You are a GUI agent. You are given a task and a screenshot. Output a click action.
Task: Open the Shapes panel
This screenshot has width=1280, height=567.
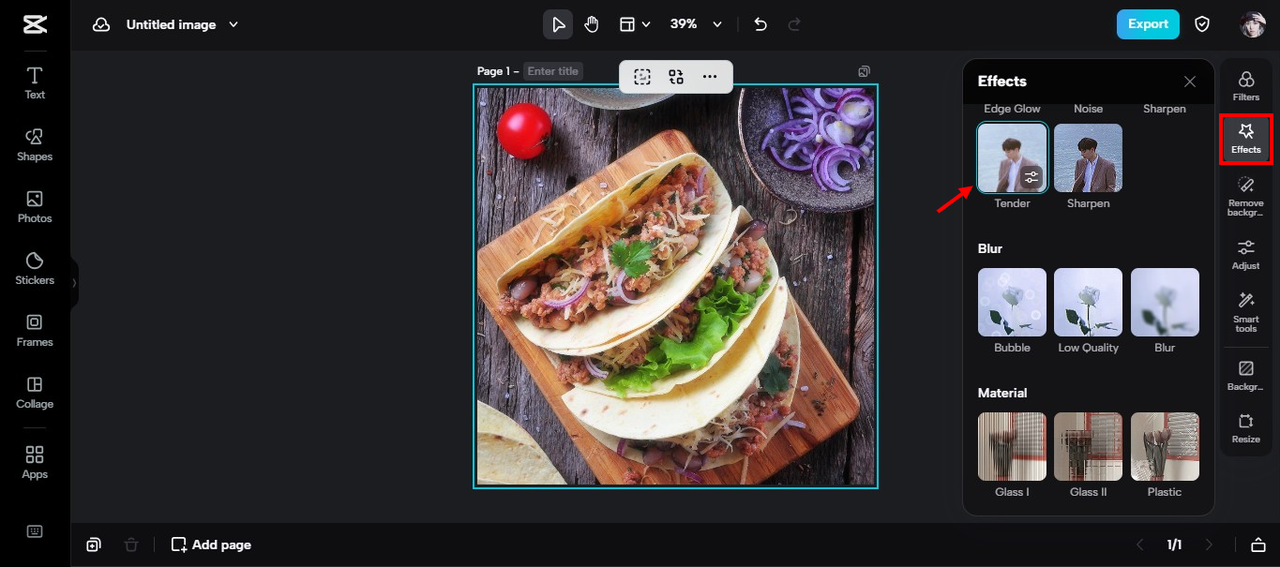35,145
